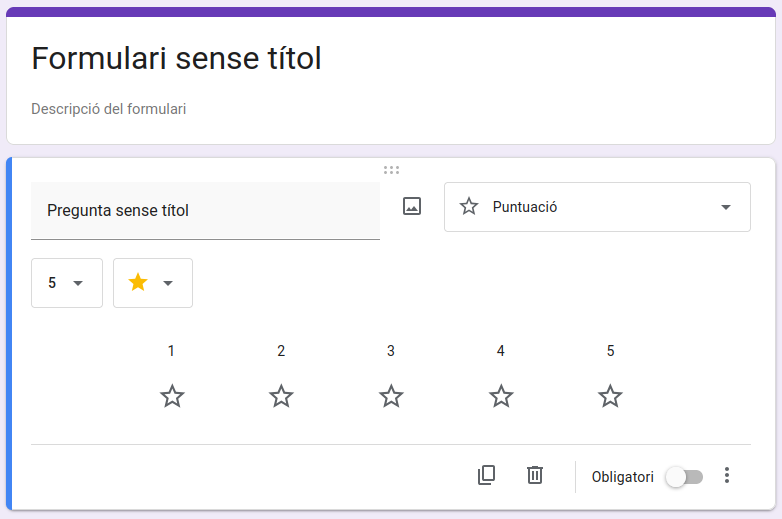Open the Puntuació question type dropdown
Screen dimensions: 782x519
pyautogui.click(x=597, y=207)
